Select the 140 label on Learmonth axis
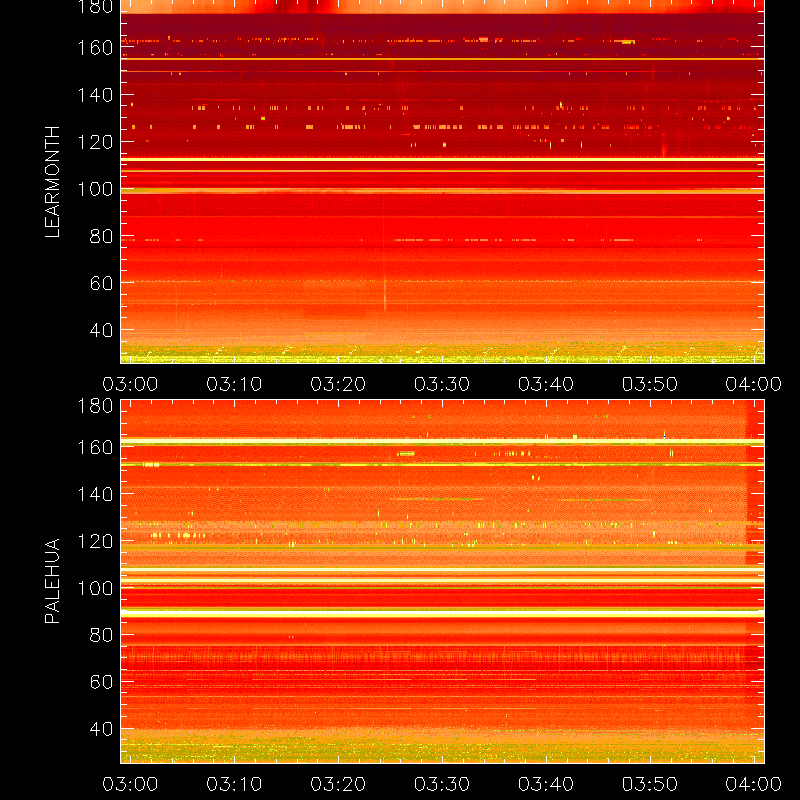 tap(95, 95)
